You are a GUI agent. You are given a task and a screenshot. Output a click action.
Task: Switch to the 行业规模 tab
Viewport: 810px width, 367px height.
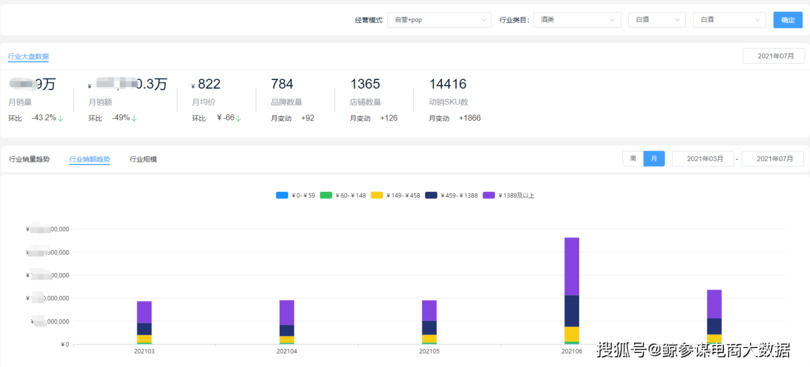pos(143,159)
